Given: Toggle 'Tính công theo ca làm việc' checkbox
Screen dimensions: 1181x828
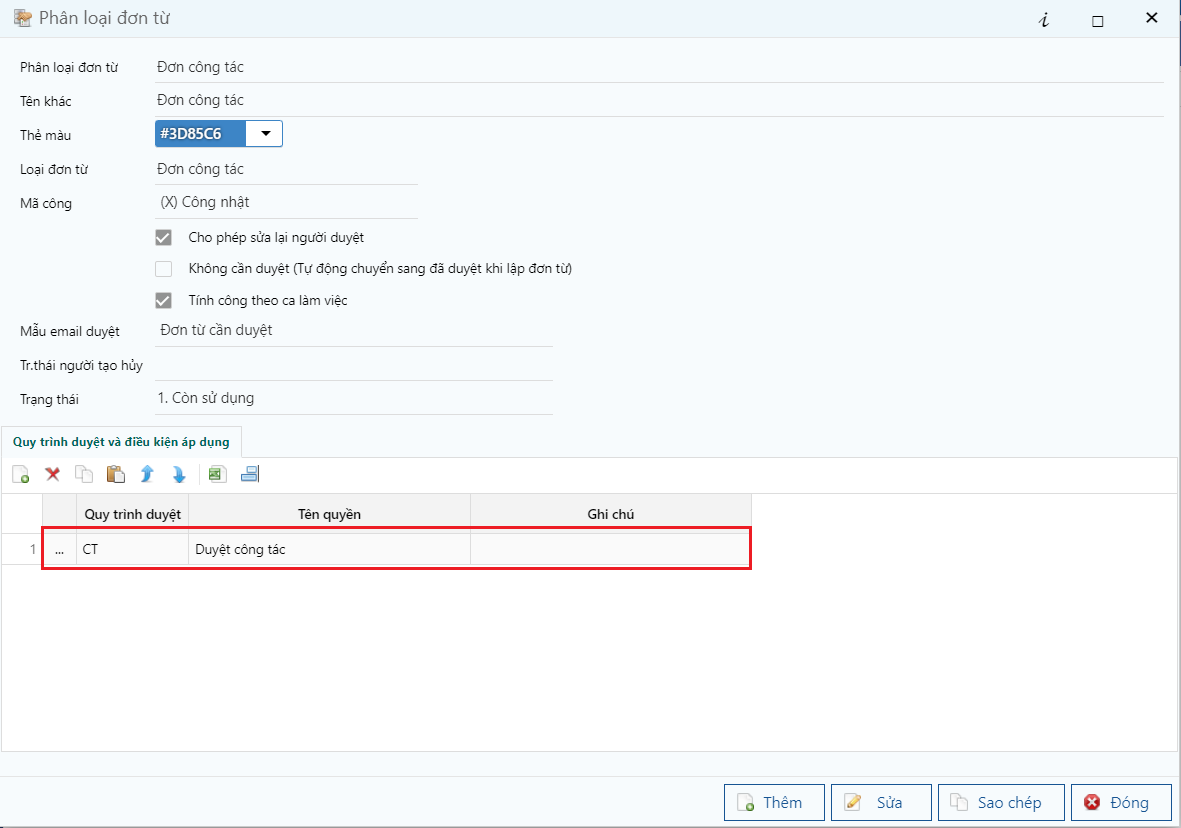Looking at the screenshot, I should tap(164, 300).
